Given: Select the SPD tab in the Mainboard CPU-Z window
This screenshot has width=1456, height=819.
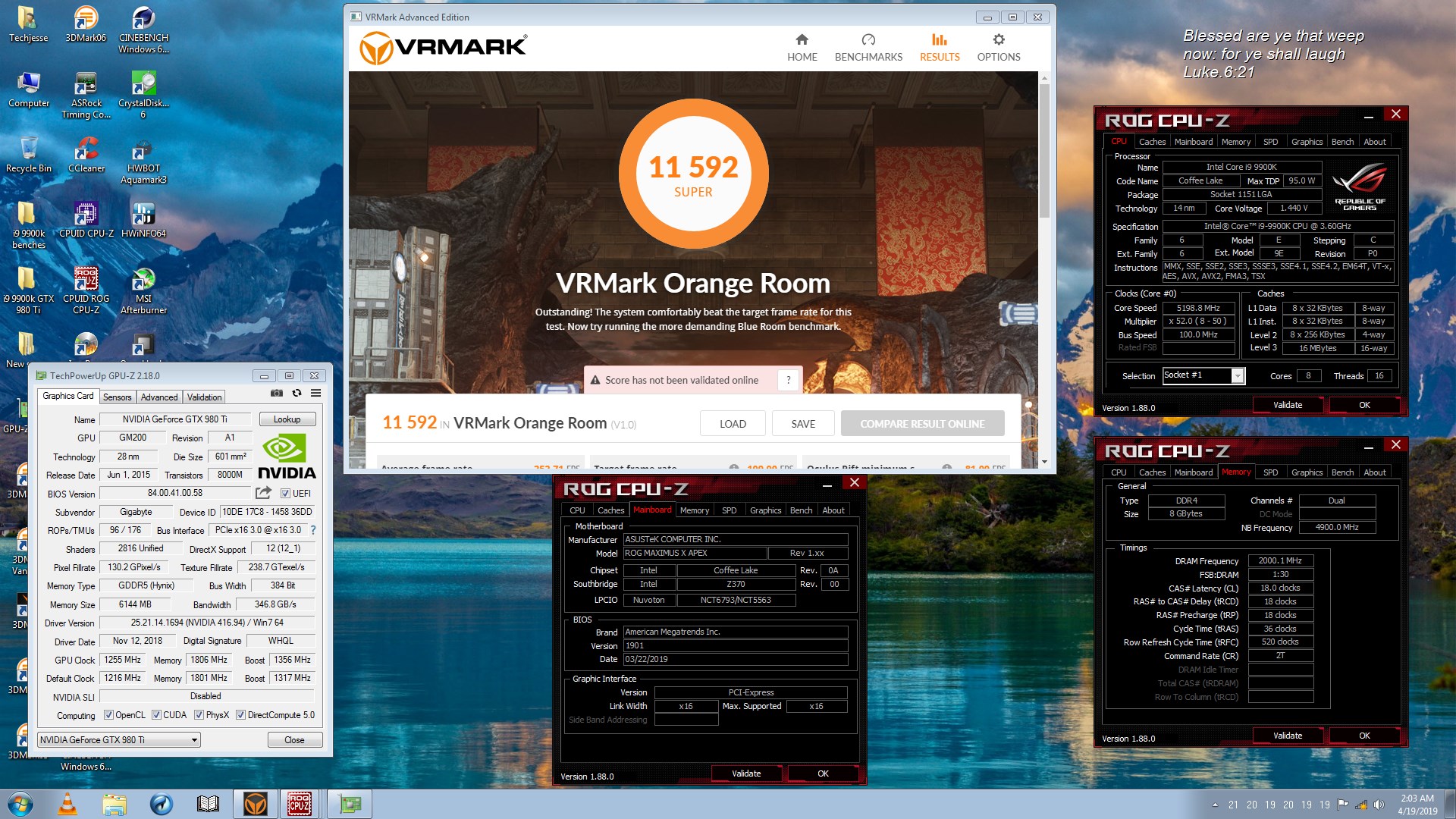Looking at the screenshot, I should (729, 510).
